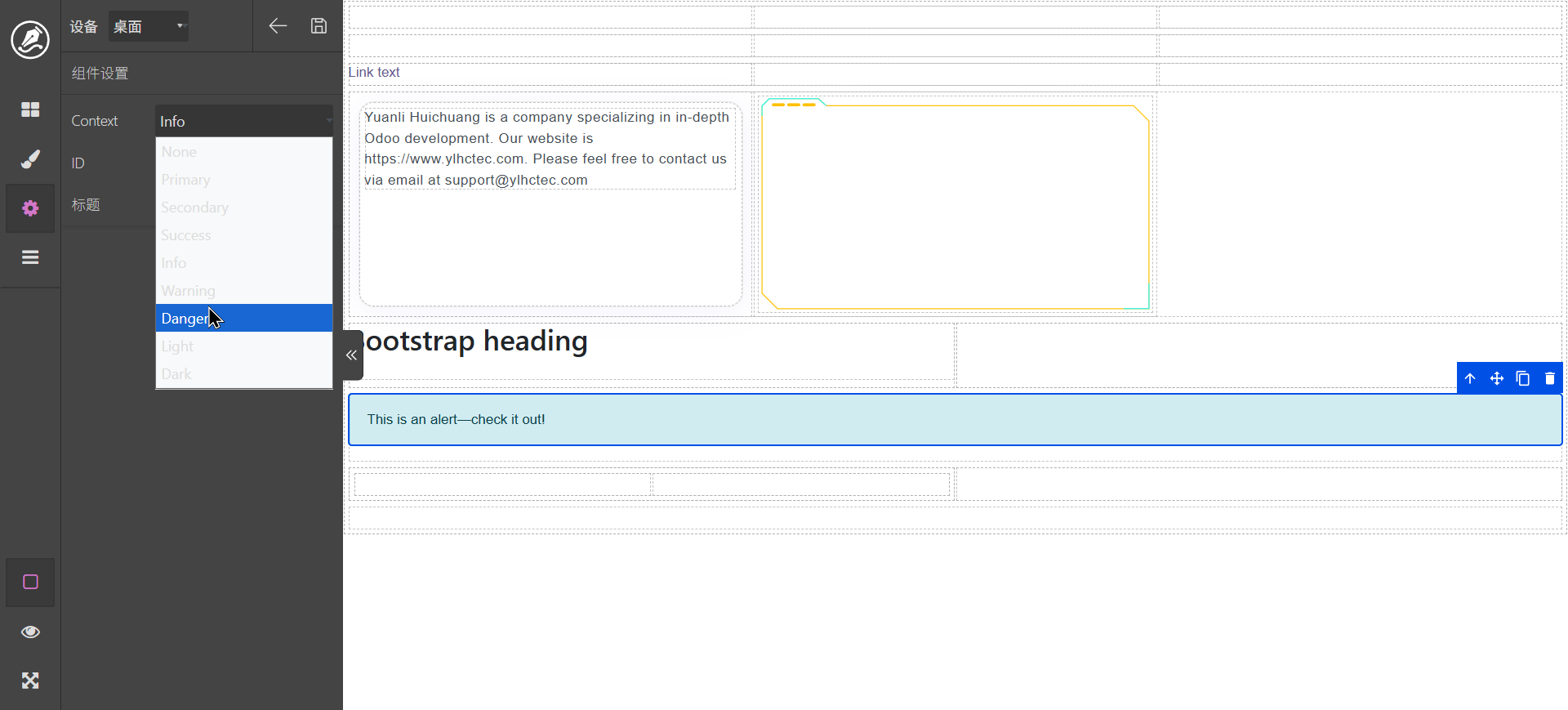Image resolution: width=1568 pixels, height=710 pixels.
Task: Open the device dropdown showing 桌面
Action: click(x=149, y=26)
